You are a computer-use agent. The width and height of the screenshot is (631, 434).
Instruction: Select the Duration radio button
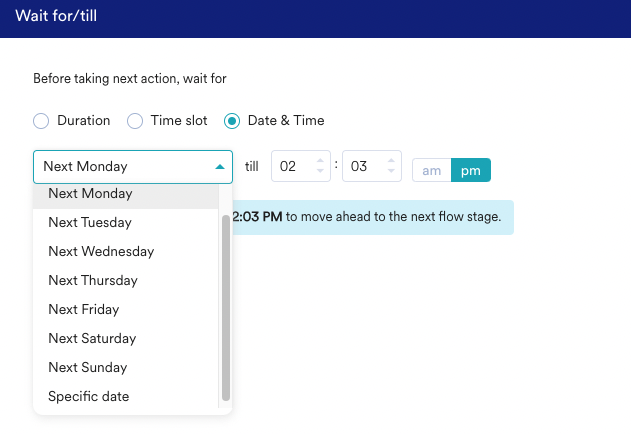41,121
